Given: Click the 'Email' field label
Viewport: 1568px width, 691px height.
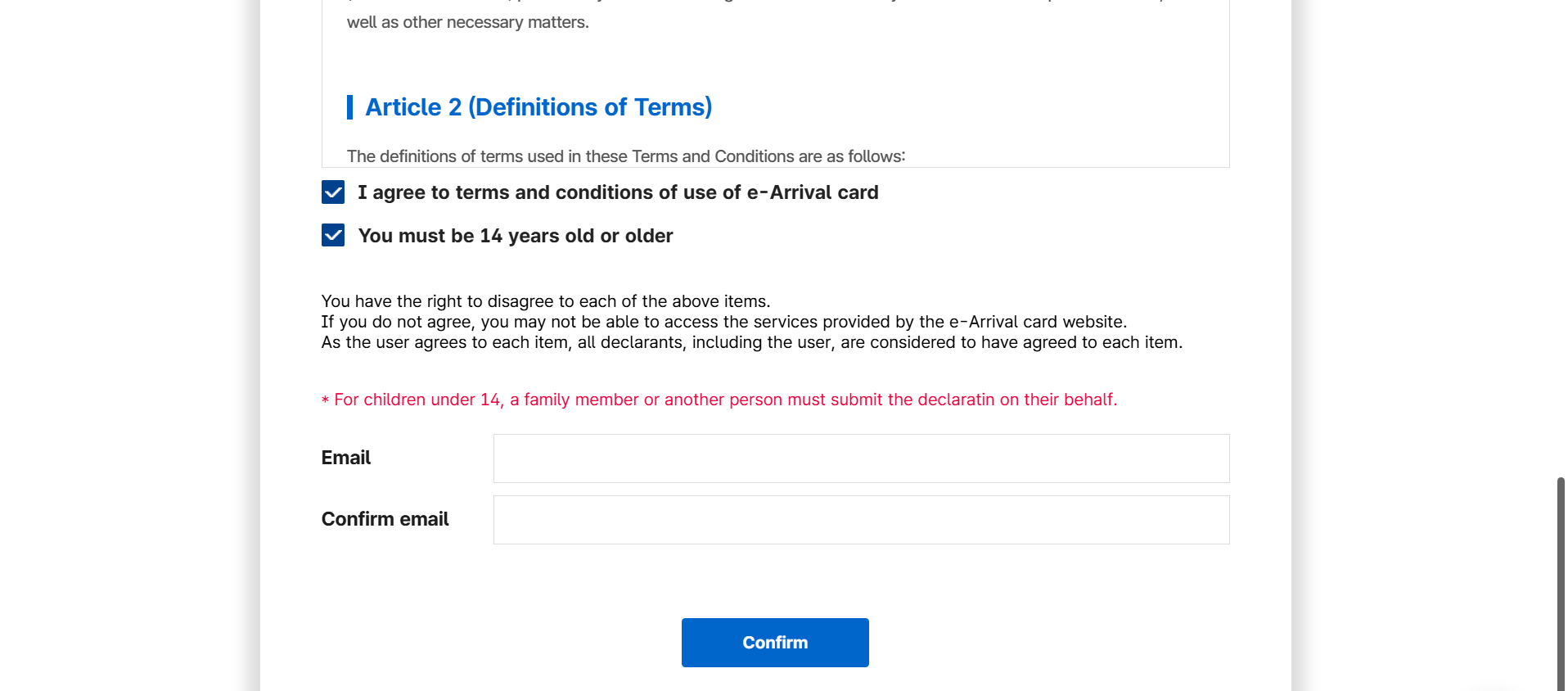Looking at the screenshot, I should coord(346,458).
